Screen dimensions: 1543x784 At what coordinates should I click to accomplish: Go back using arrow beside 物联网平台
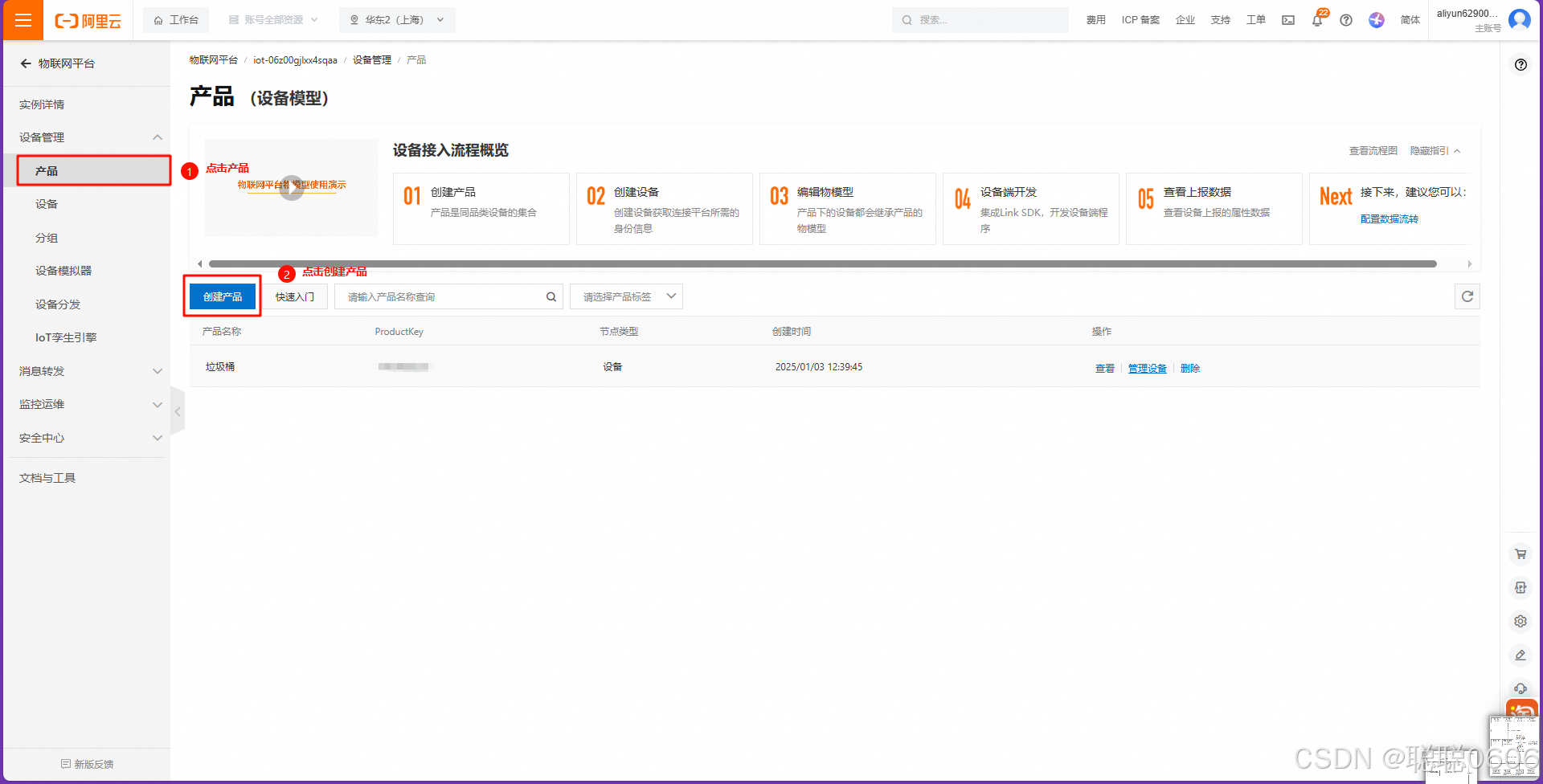click(x=26, y=63)
